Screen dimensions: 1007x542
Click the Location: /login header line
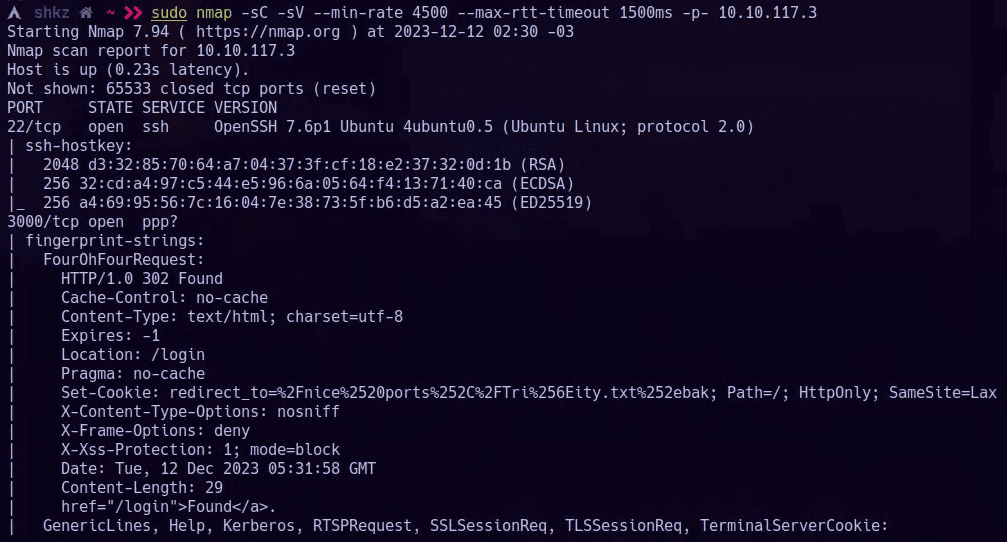coord(133,354)
